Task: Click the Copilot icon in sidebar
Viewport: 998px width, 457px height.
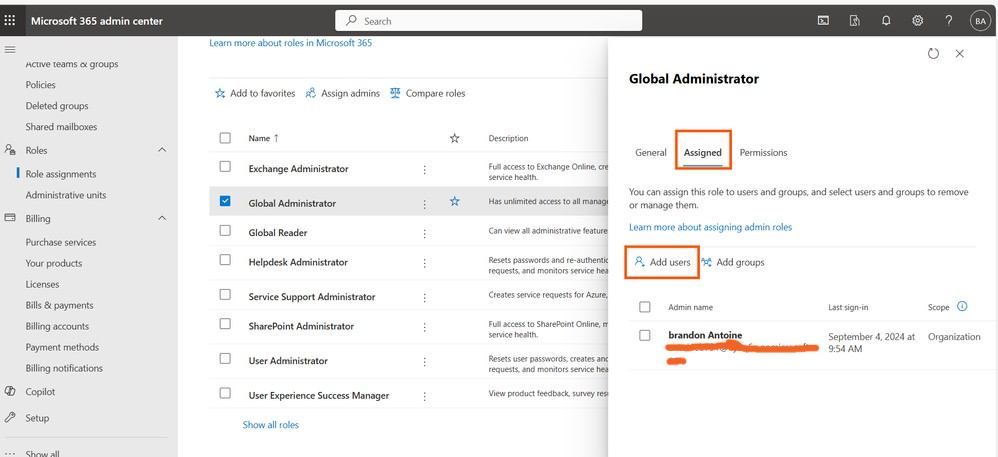Action: point(10,391)
